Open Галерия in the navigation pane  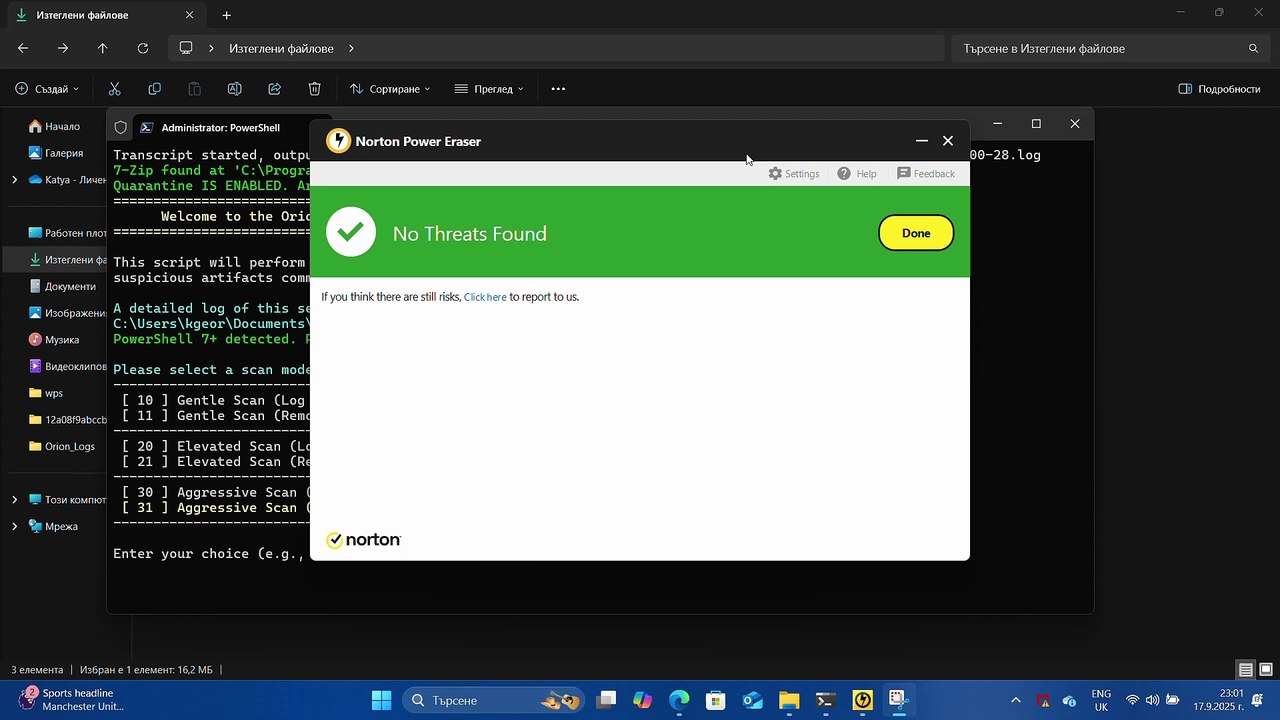coord(56,153)
